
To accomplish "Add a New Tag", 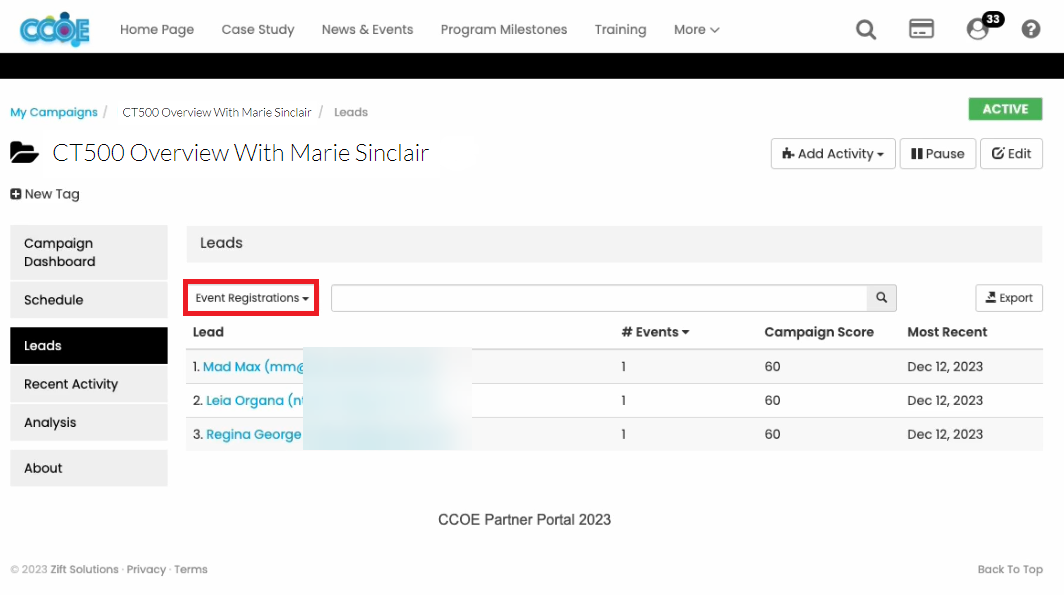I will 45,194.
